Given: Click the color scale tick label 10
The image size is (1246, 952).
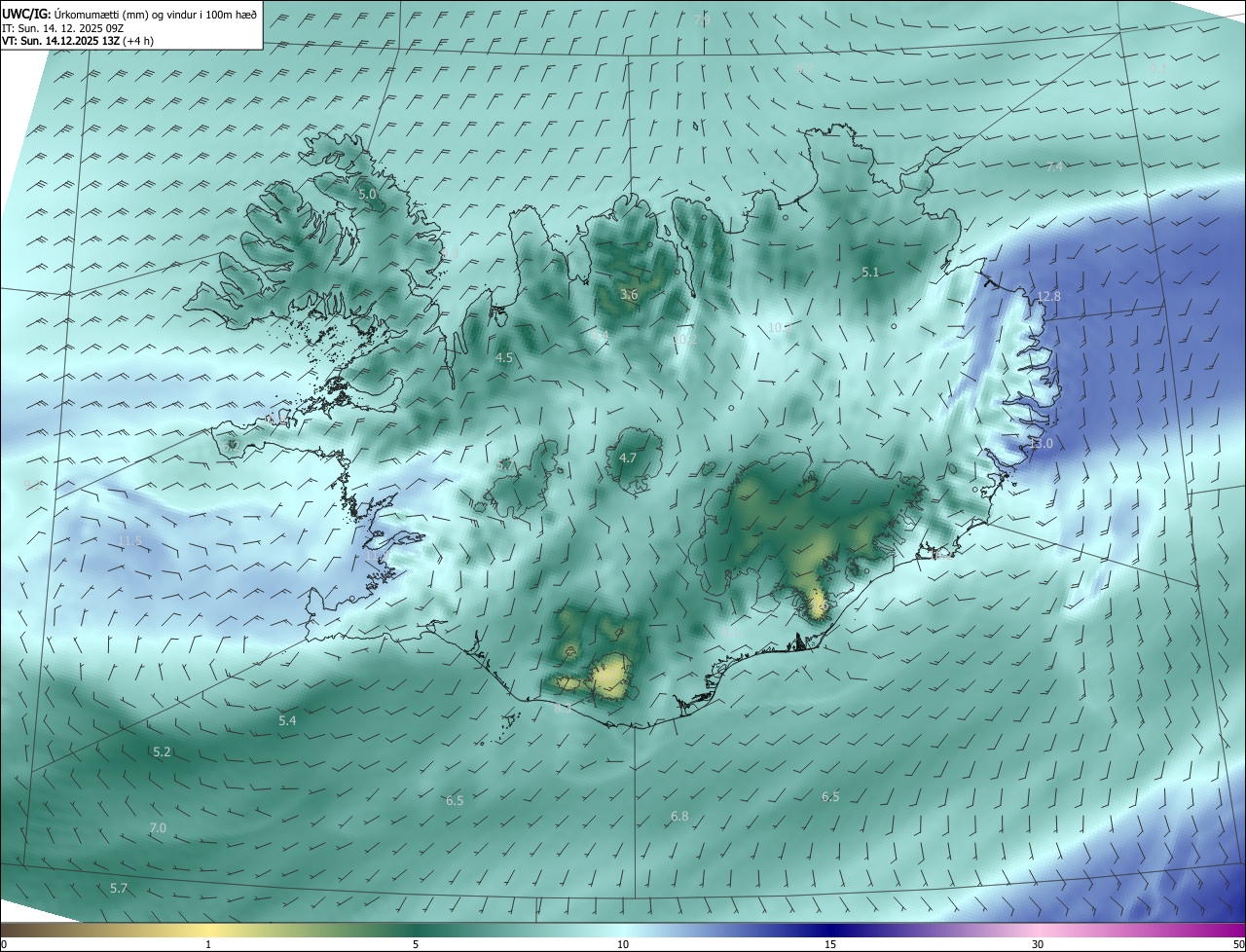Looking at the screenshot, I should tap(623, 944).
